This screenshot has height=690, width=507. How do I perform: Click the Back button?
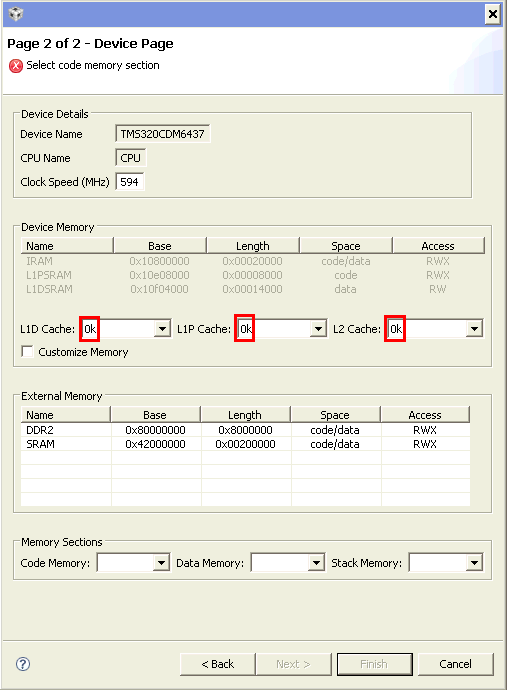(x=217, y=664)
